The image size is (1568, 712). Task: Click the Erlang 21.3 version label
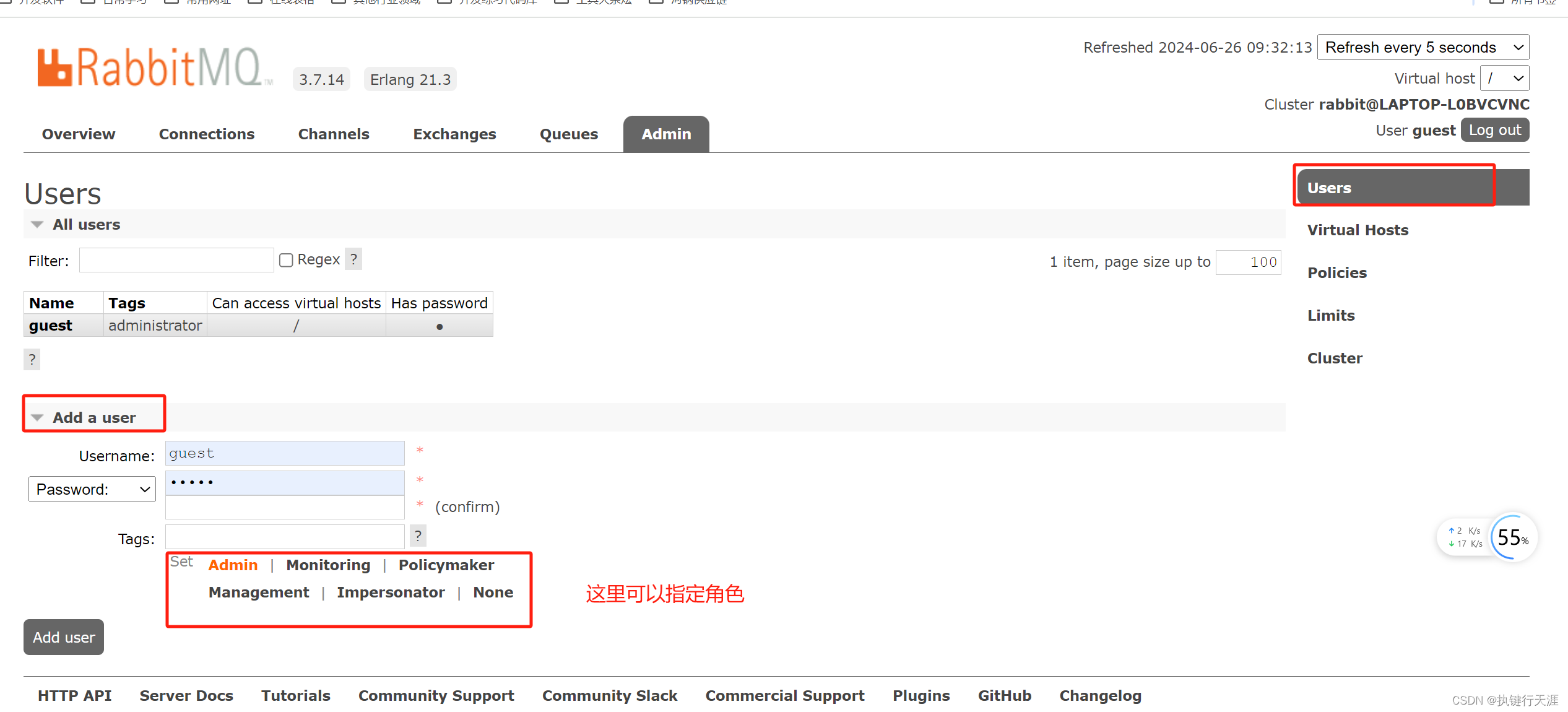point(410,79)
